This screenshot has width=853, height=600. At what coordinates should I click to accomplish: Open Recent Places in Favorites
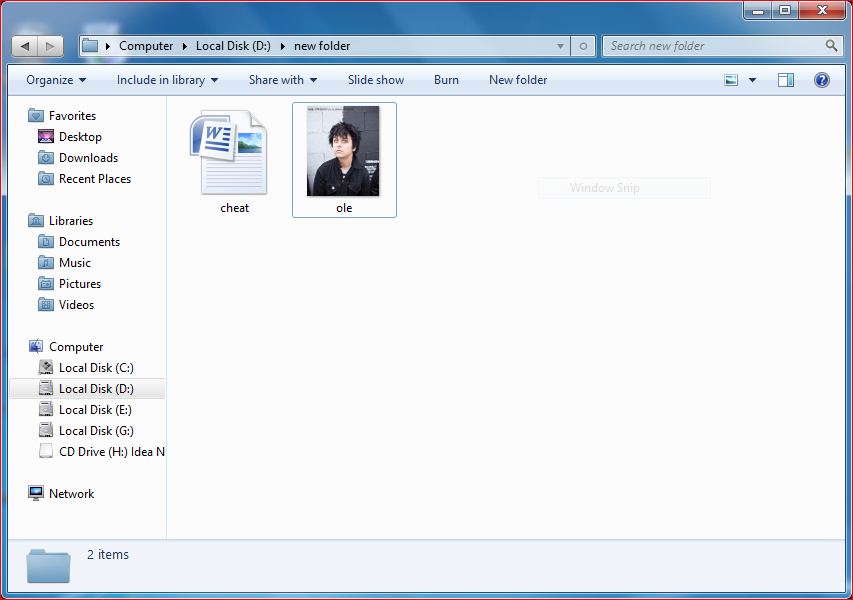tap(84, 179)
